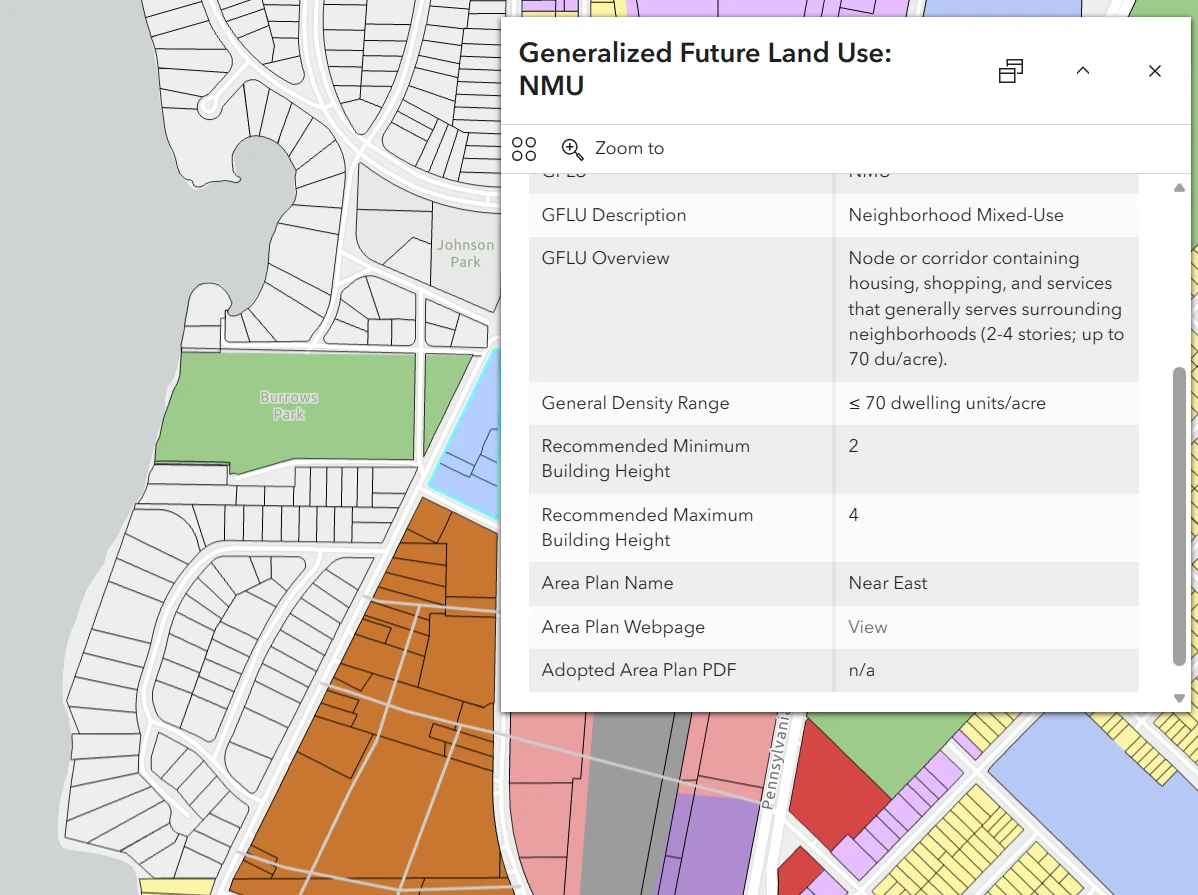Viewport: 1198px width, 895px height.
Task: Select the red parcel right of Pennsylvania street
Action: click(x=835, y=790)
